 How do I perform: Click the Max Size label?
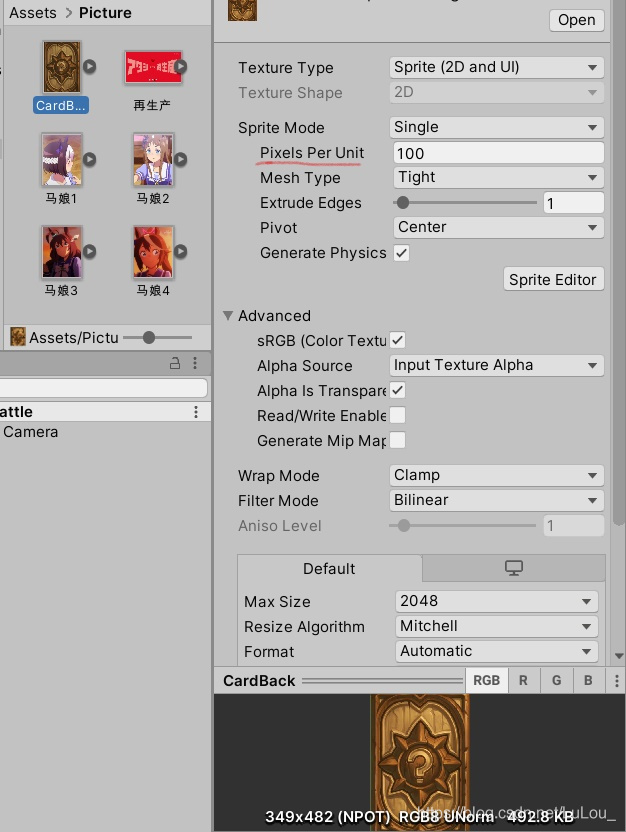point(277,602)
